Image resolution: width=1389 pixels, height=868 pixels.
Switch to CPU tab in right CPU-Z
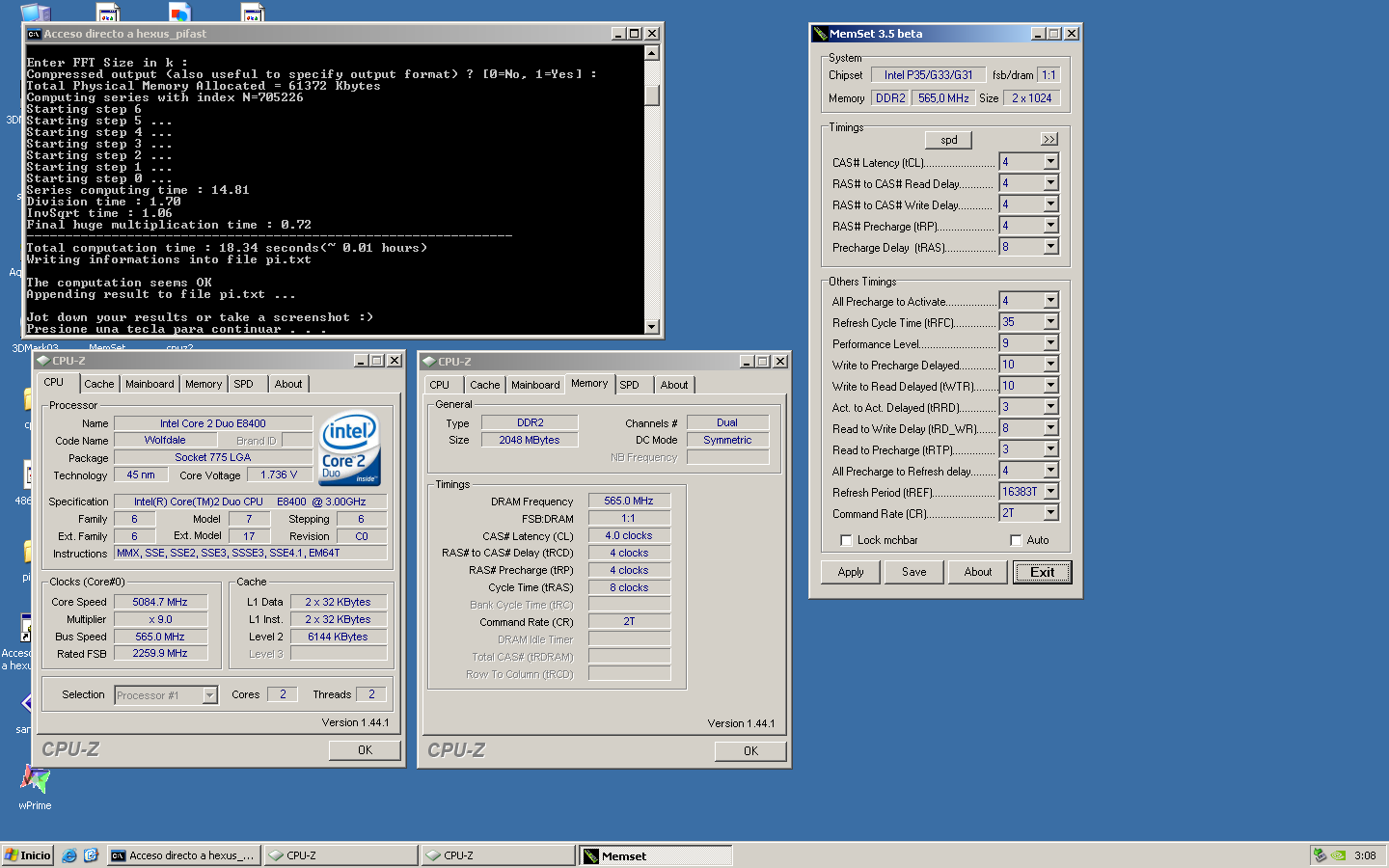(440, 385)
